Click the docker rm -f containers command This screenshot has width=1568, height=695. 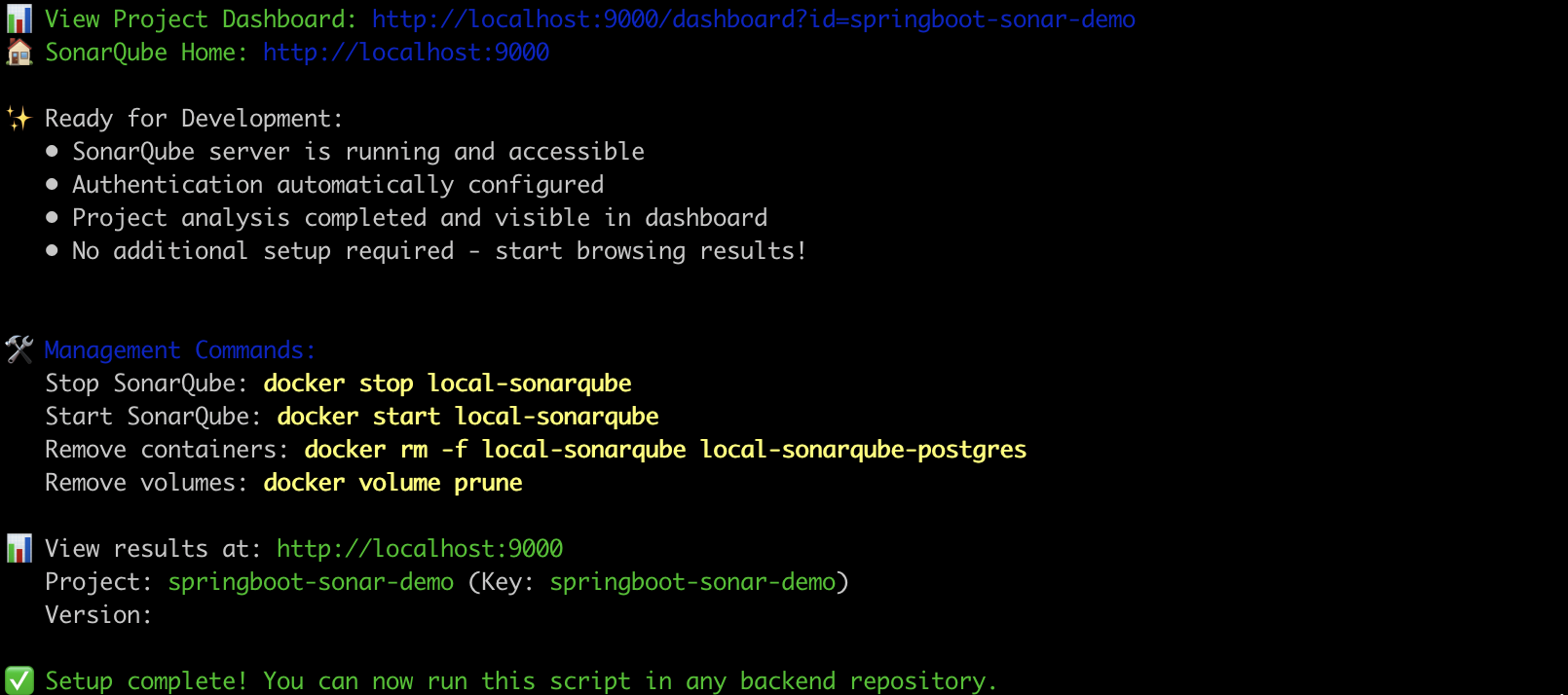pyautogui.click(x=665, y=450)
